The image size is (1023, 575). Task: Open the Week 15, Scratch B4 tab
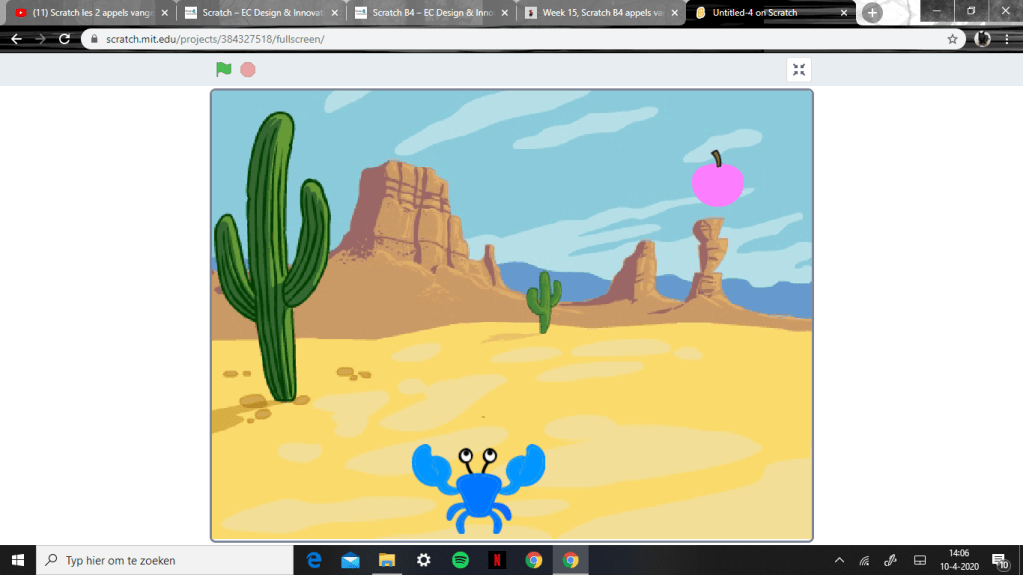point(606,13)
